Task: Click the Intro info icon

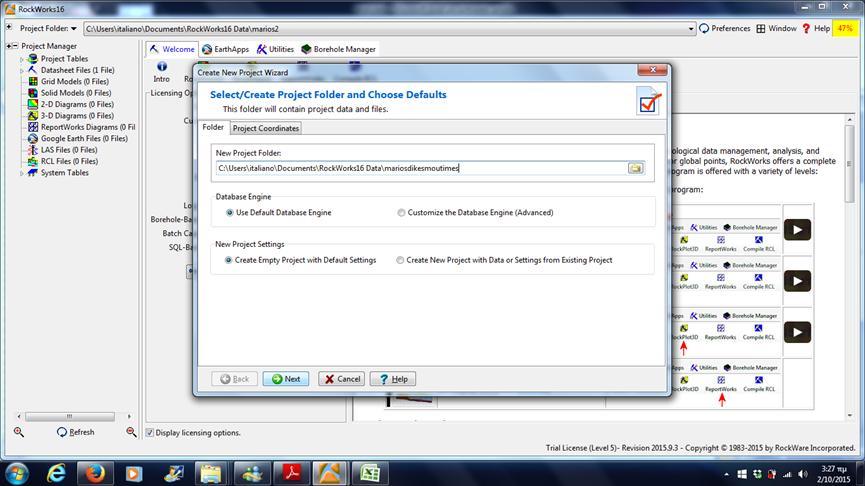Action: [x=162, y=67]
